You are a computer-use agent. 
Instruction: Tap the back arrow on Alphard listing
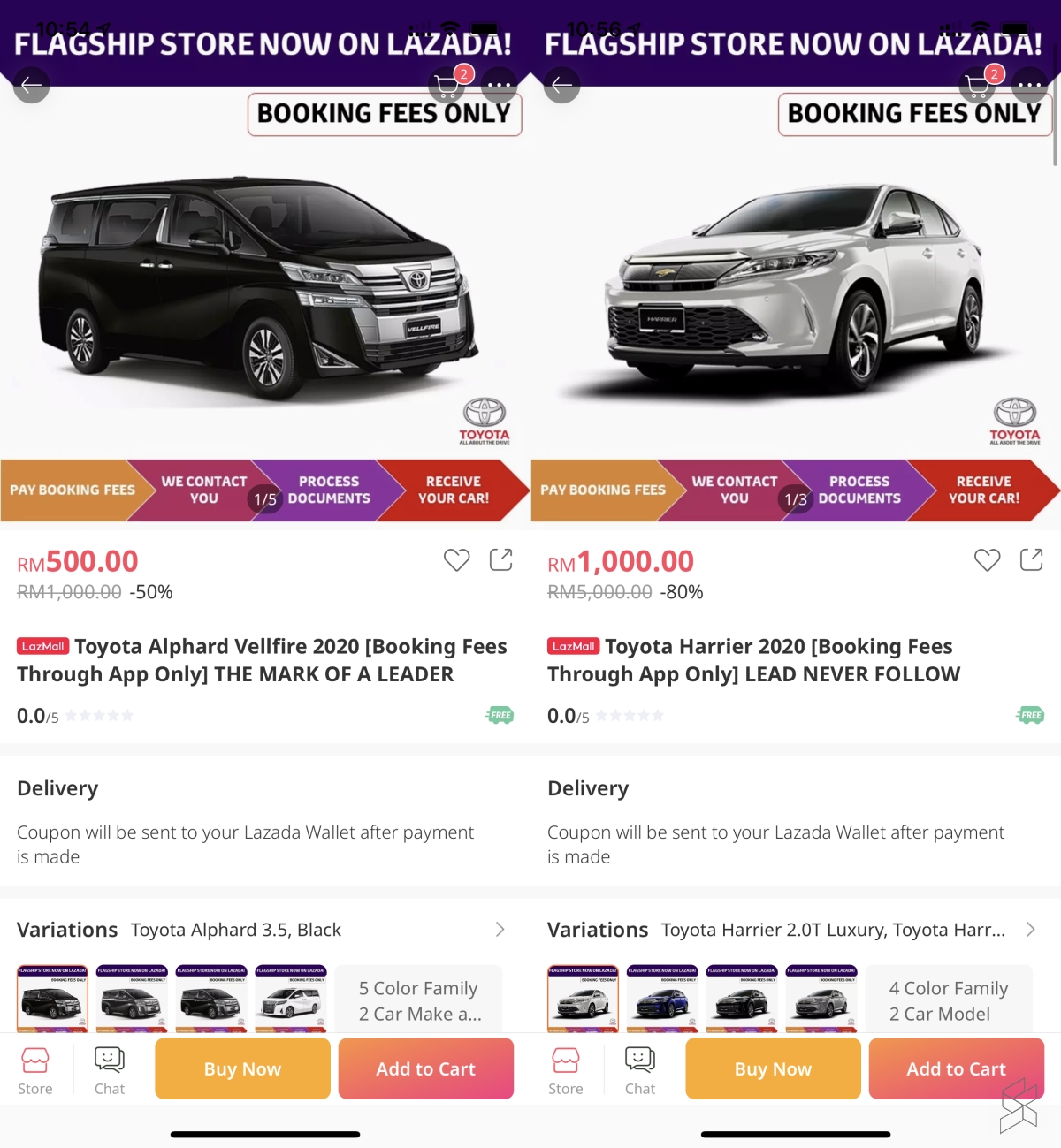coord(31,85)
